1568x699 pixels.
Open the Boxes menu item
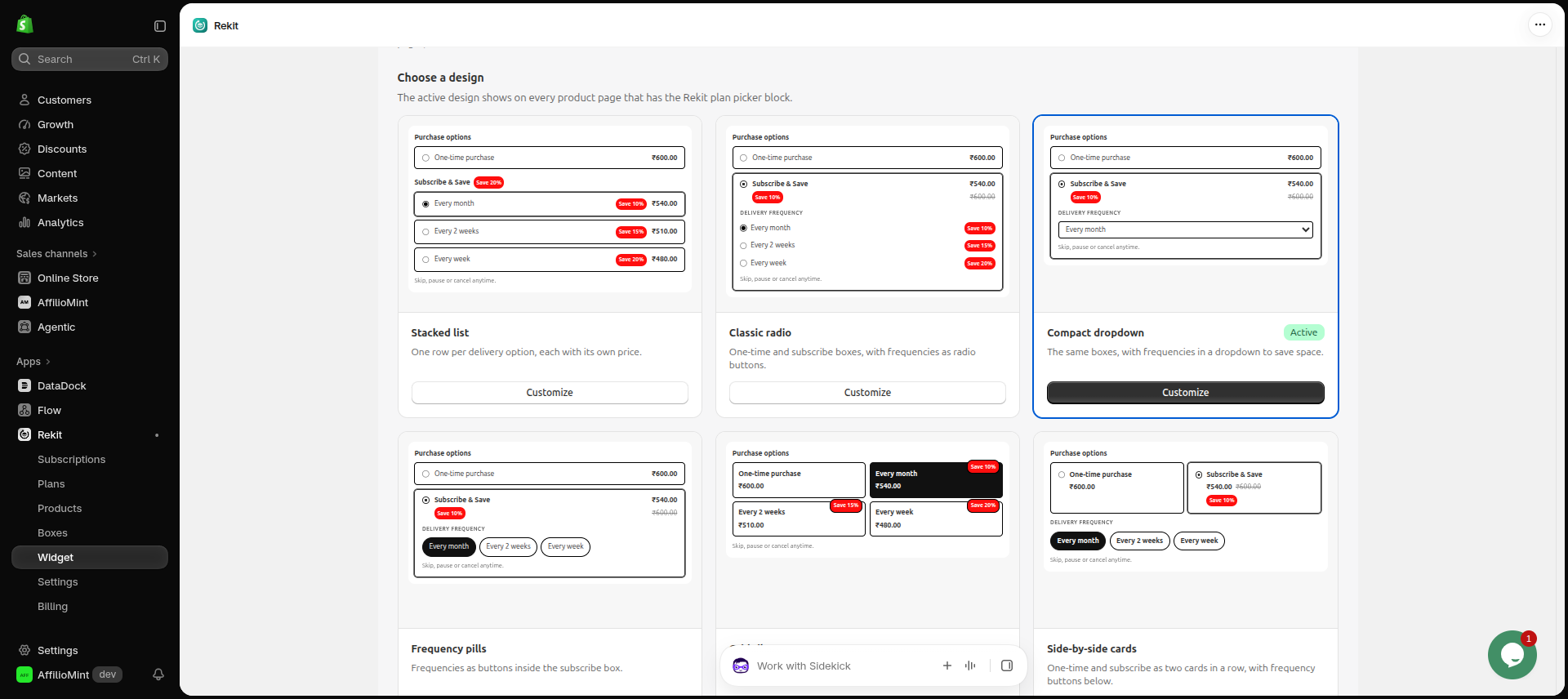(x=52, y=533)
